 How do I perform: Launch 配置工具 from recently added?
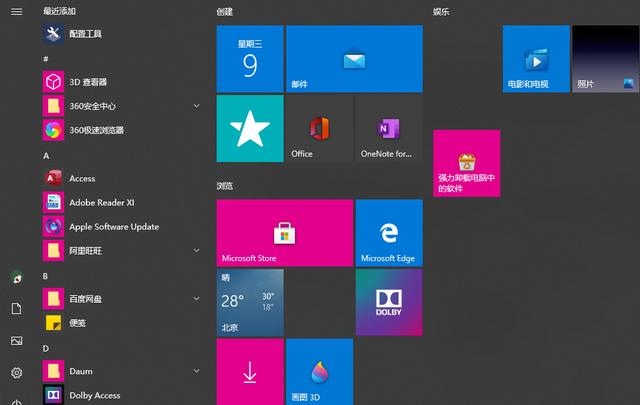tap(122, 33)
